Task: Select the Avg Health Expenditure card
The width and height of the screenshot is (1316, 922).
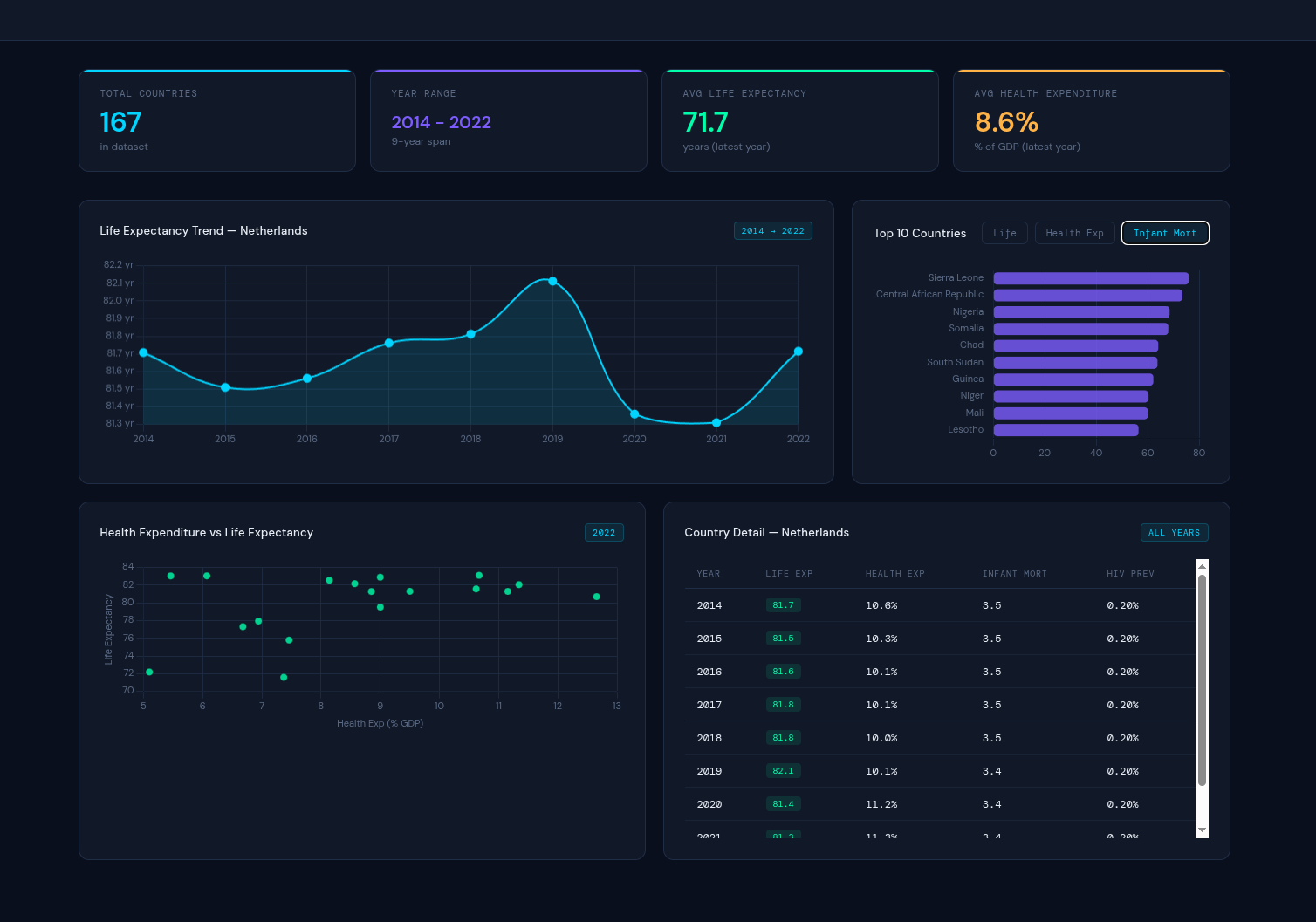Action: pos(1091,120)
